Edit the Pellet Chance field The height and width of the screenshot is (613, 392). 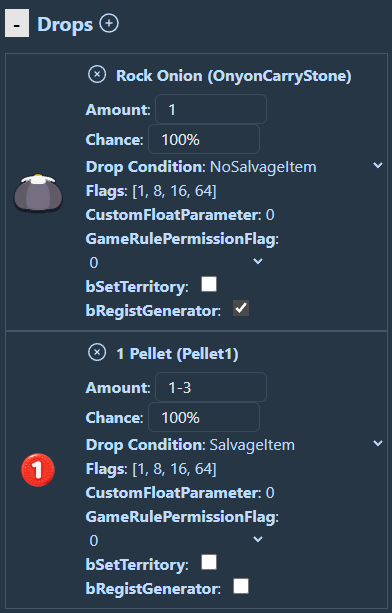(x=204, y=418)
